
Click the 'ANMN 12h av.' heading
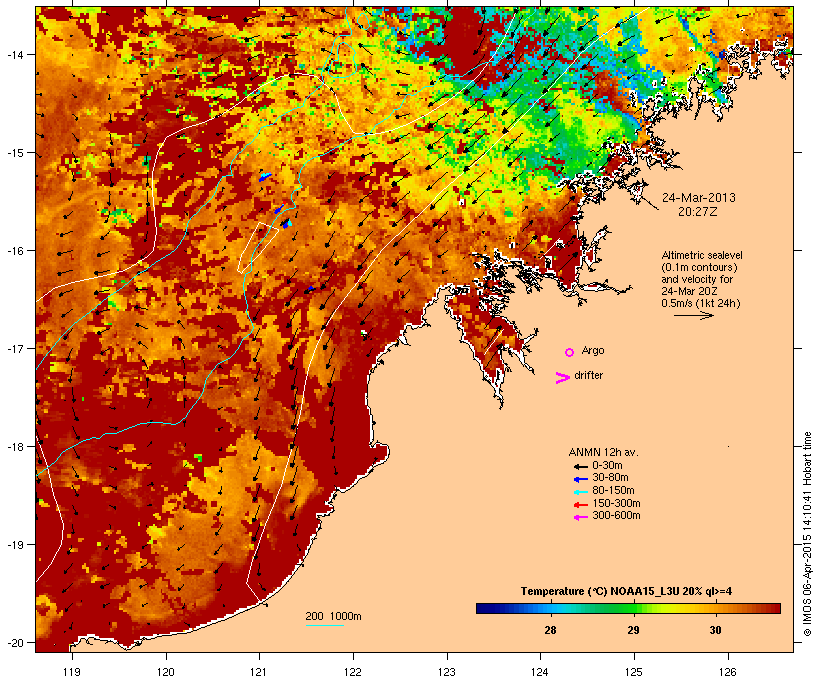(603, 452)
